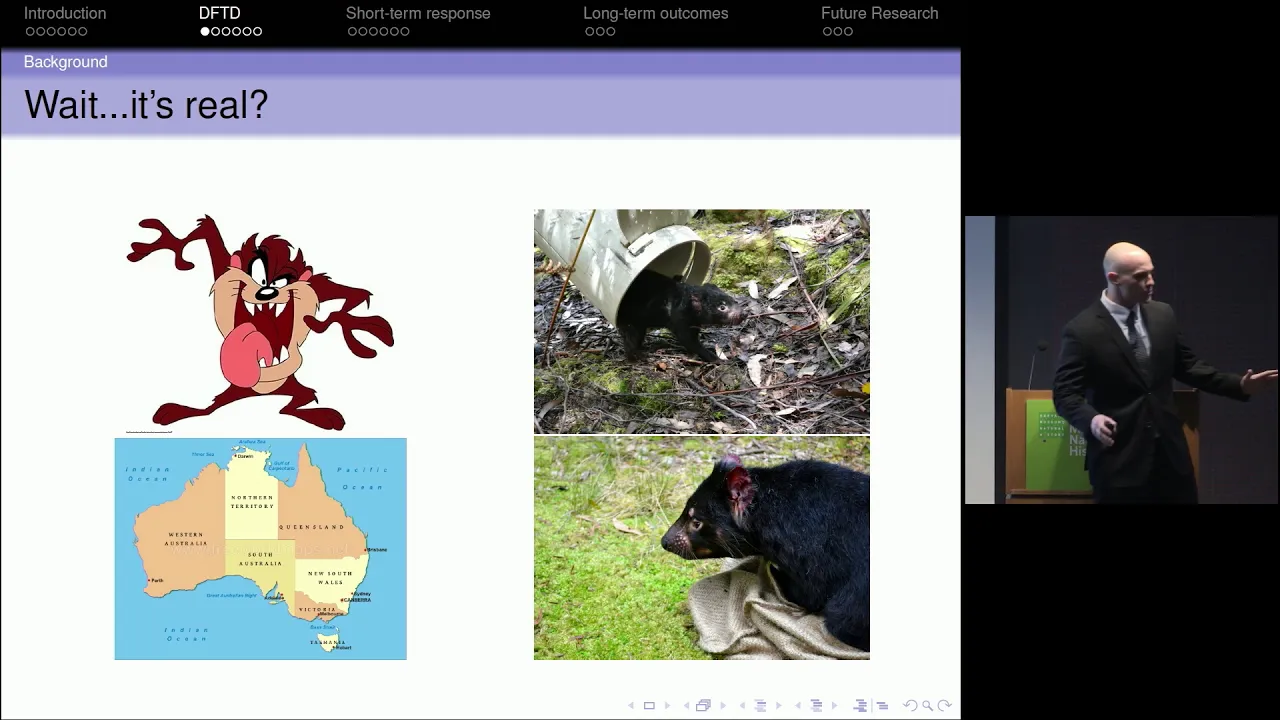
Task: Click the NEW SOUTH WALES label on the map
Action: coord(330,577)
